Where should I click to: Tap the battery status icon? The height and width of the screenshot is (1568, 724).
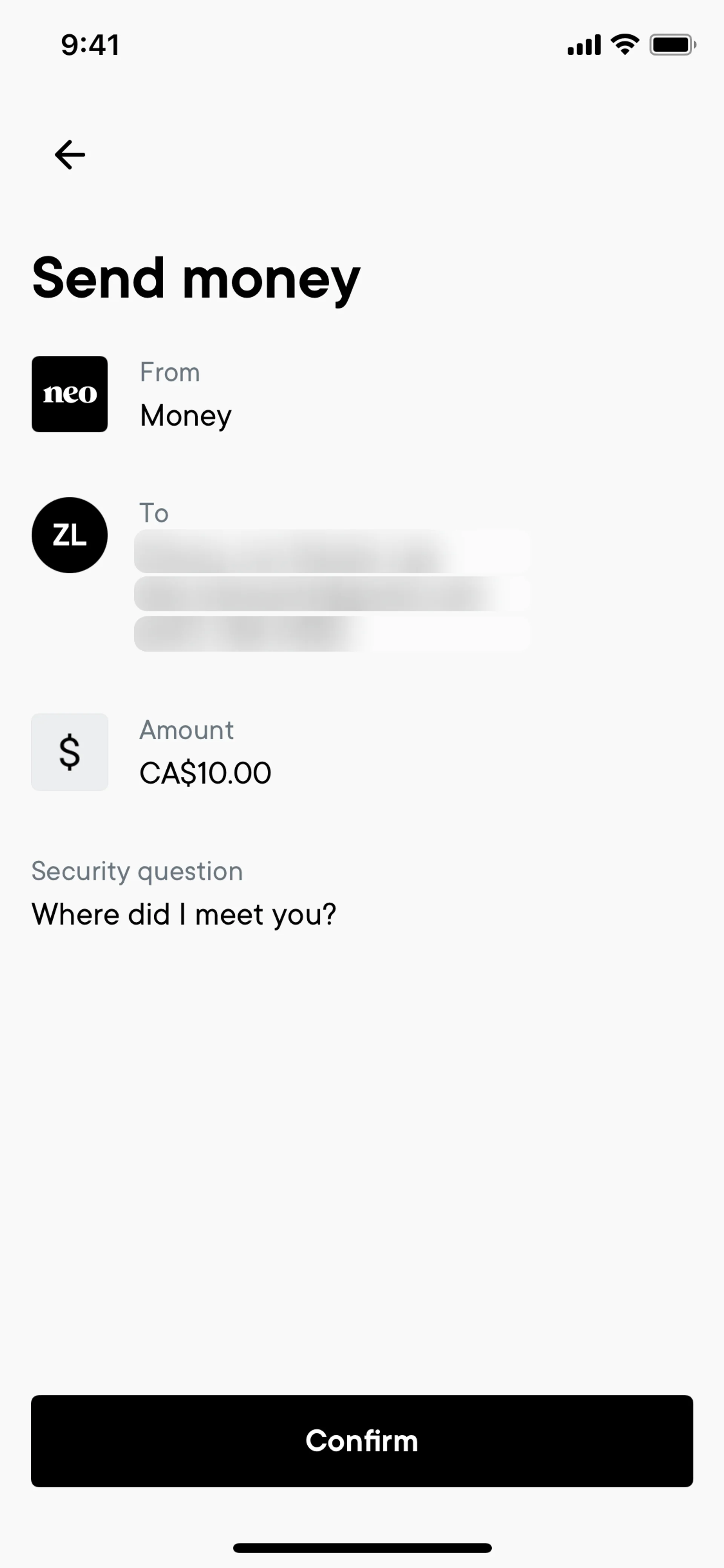coord(672,45)
